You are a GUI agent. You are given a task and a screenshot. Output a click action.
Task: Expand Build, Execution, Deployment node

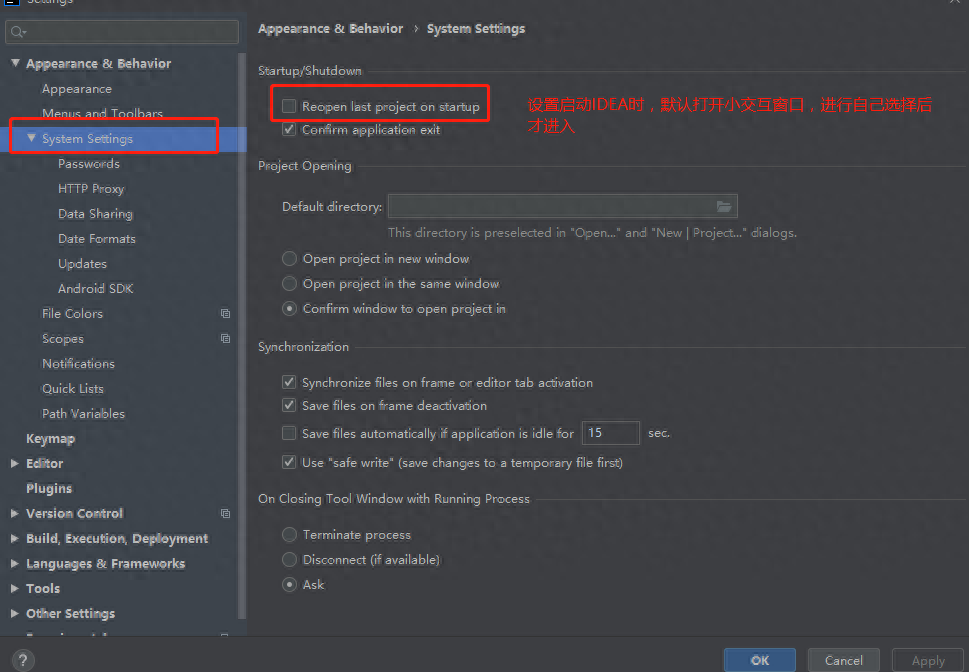pyautogui.click(x=15, y=538)
